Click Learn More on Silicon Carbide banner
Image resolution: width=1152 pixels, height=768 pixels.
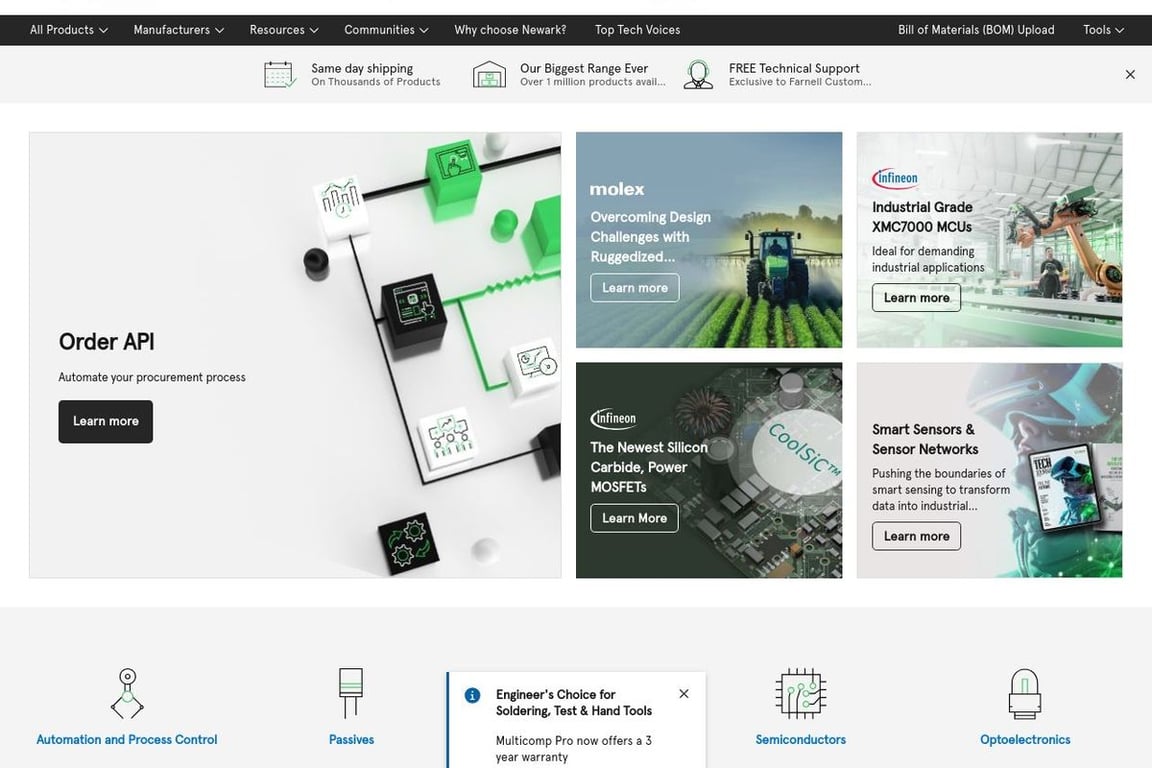pos(634,518)
